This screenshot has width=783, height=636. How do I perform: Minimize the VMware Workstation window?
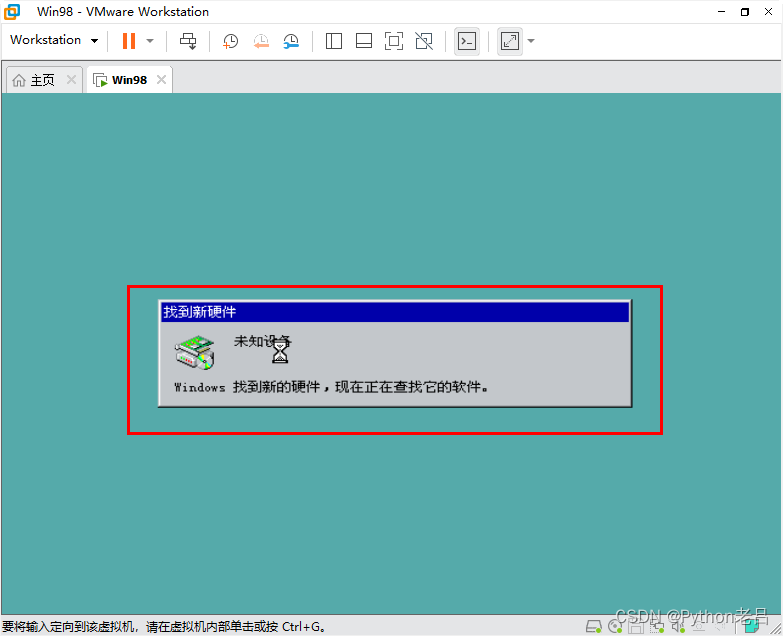click(721, 11)
